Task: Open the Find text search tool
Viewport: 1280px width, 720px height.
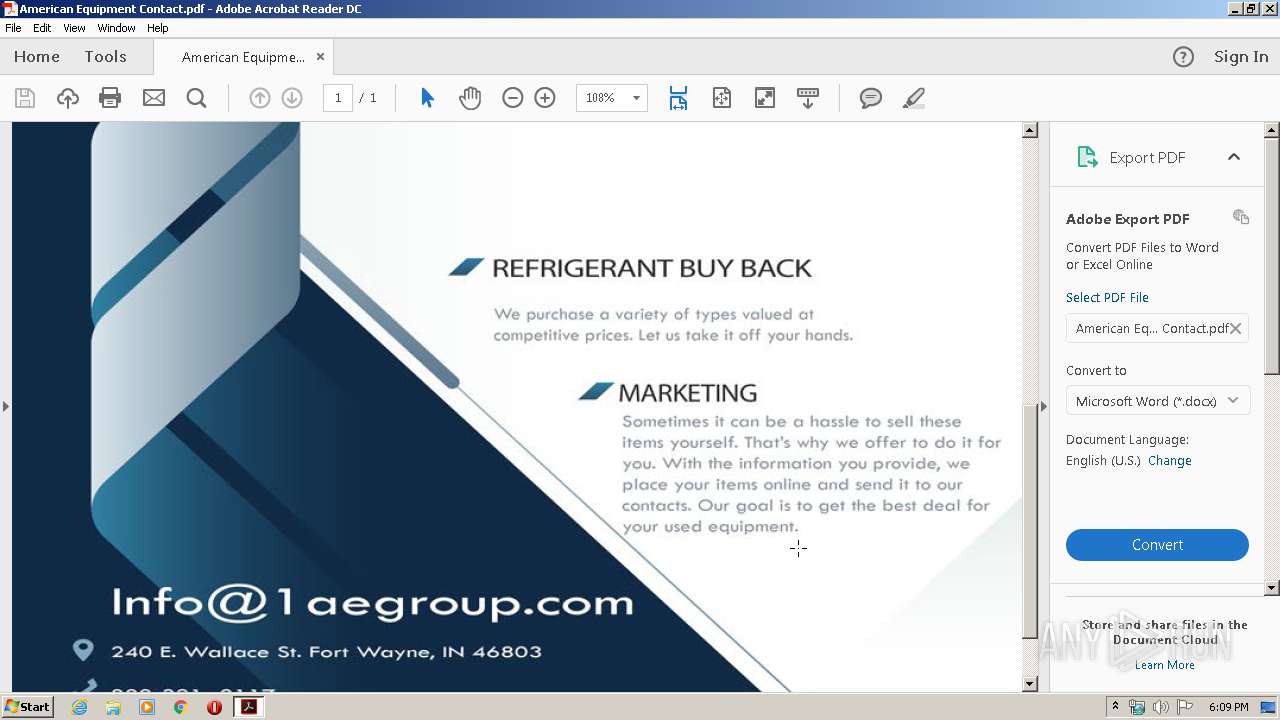Action: point(197,98)
